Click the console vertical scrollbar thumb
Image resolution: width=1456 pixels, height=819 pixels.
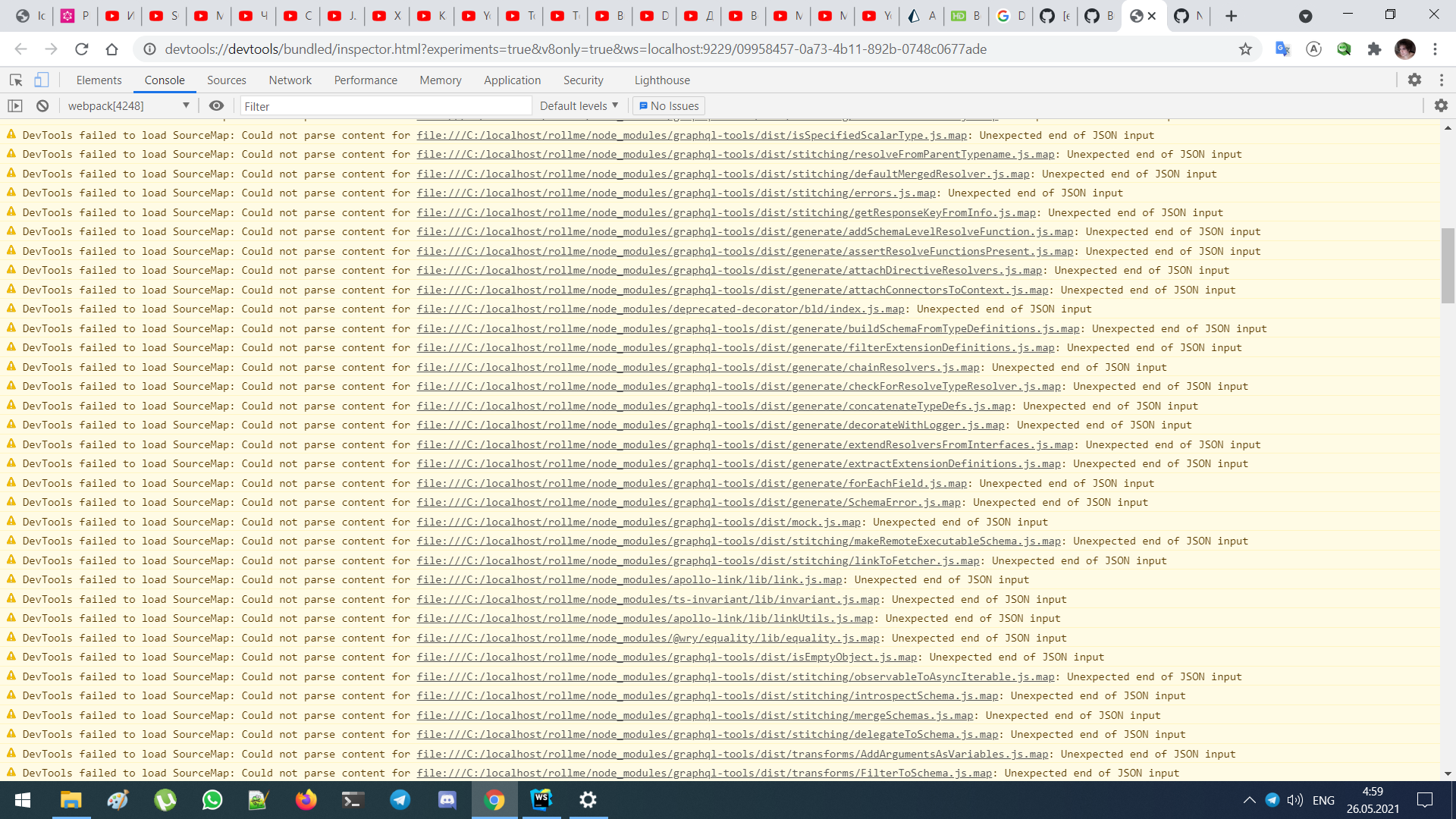[x=1448, y=265]
